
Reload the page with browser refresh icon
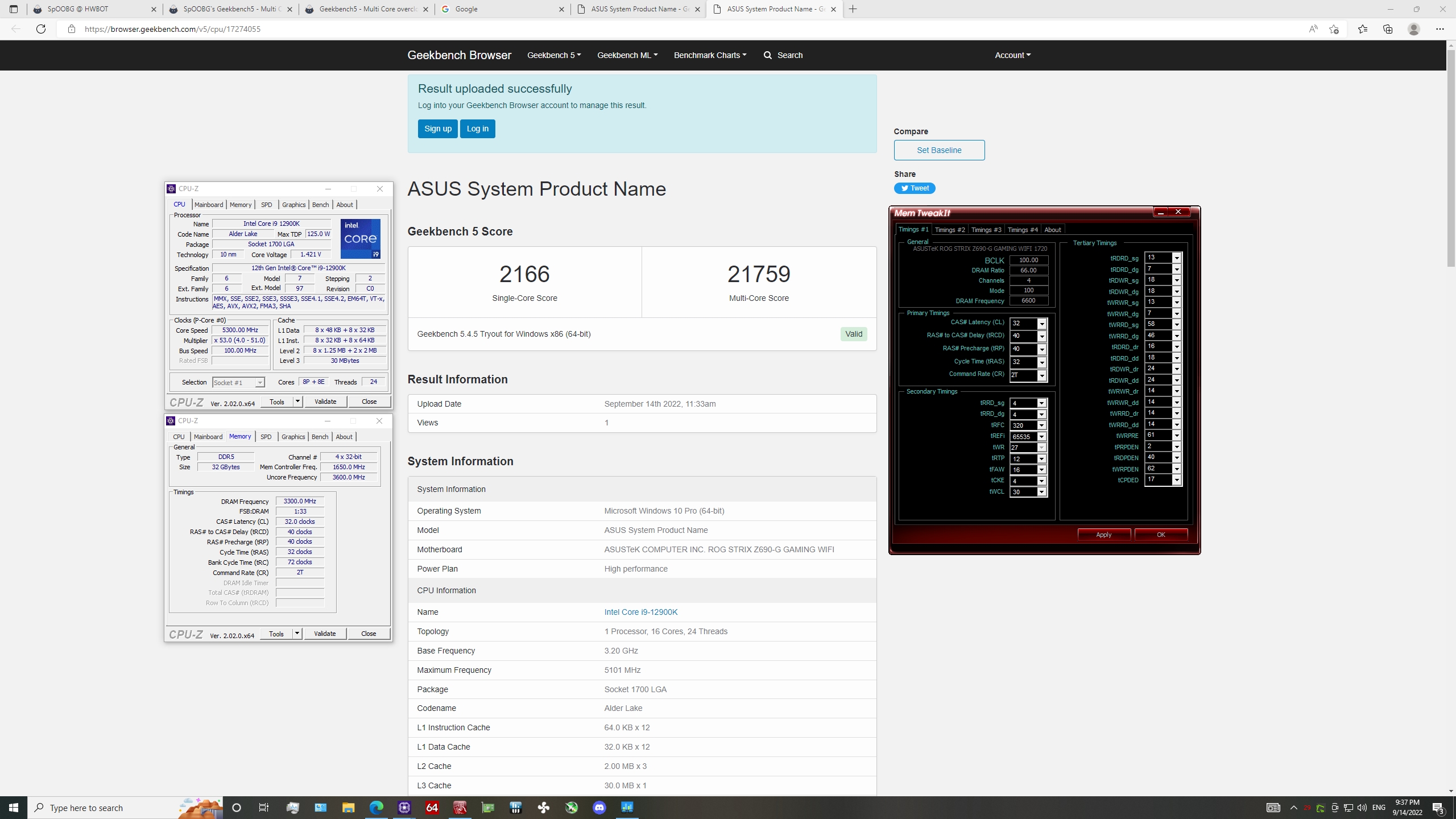[x=40, y=29]
